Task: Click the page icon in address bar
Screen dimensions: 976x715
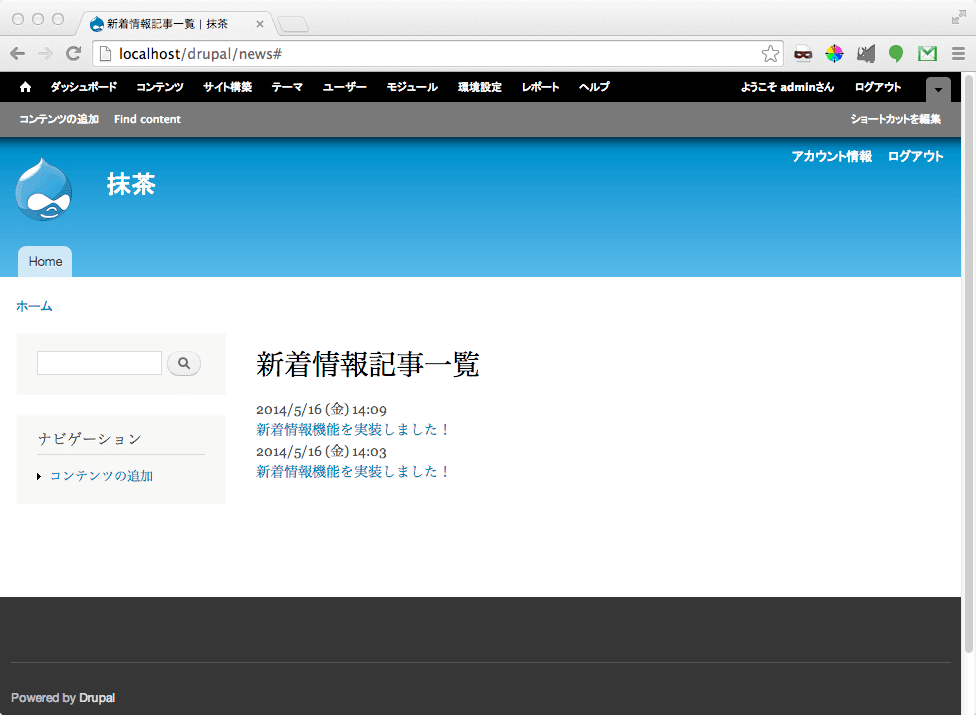Action: pyautogui.click(x=106, y=54)
